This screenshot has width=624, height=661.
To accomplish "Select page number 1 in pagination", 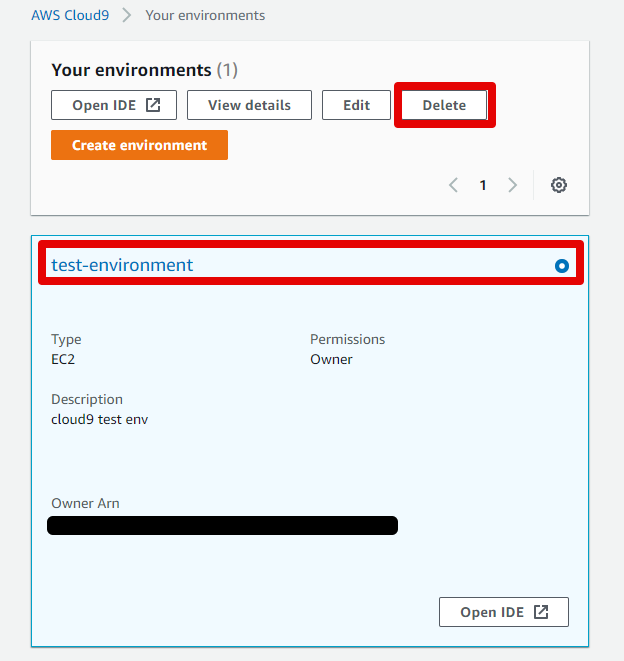I will click(483, 185).
